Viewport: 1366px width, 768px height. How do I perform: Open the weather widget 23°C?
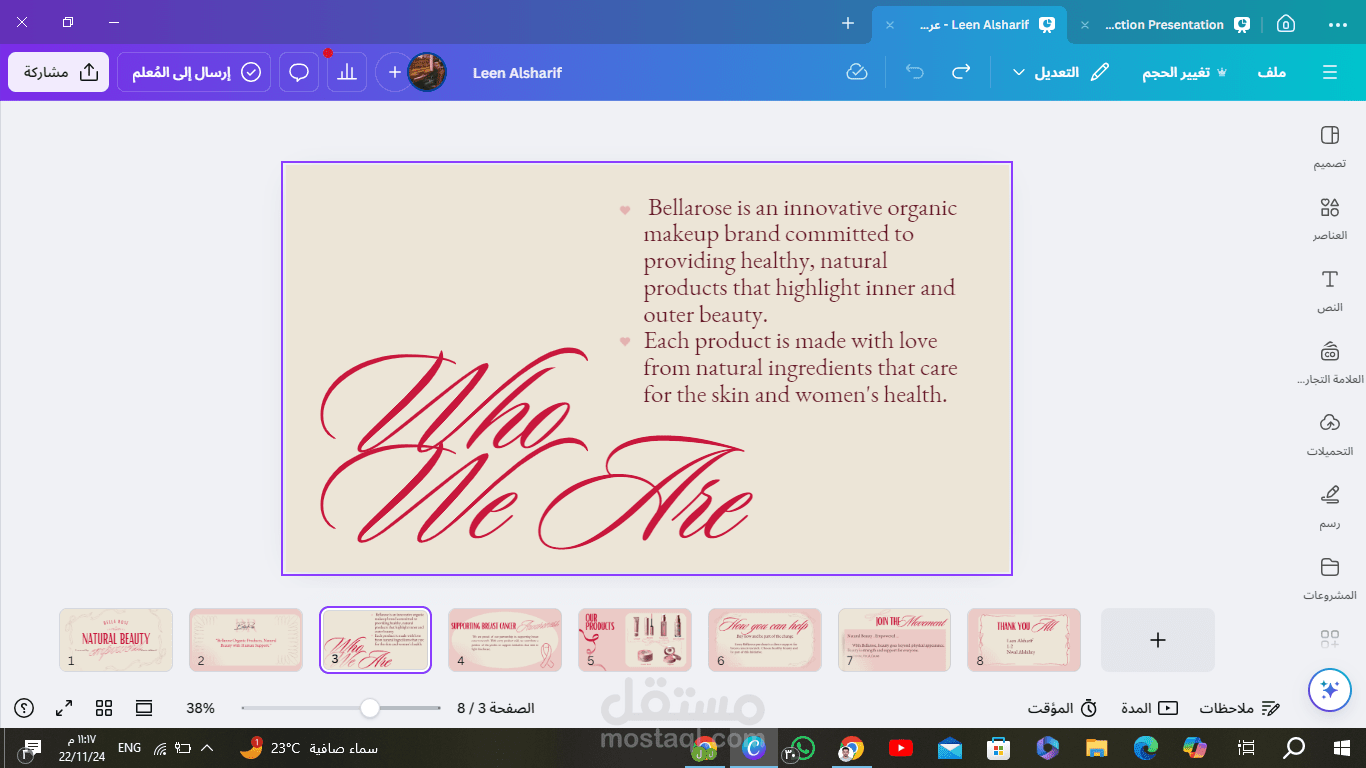point(308,747)
